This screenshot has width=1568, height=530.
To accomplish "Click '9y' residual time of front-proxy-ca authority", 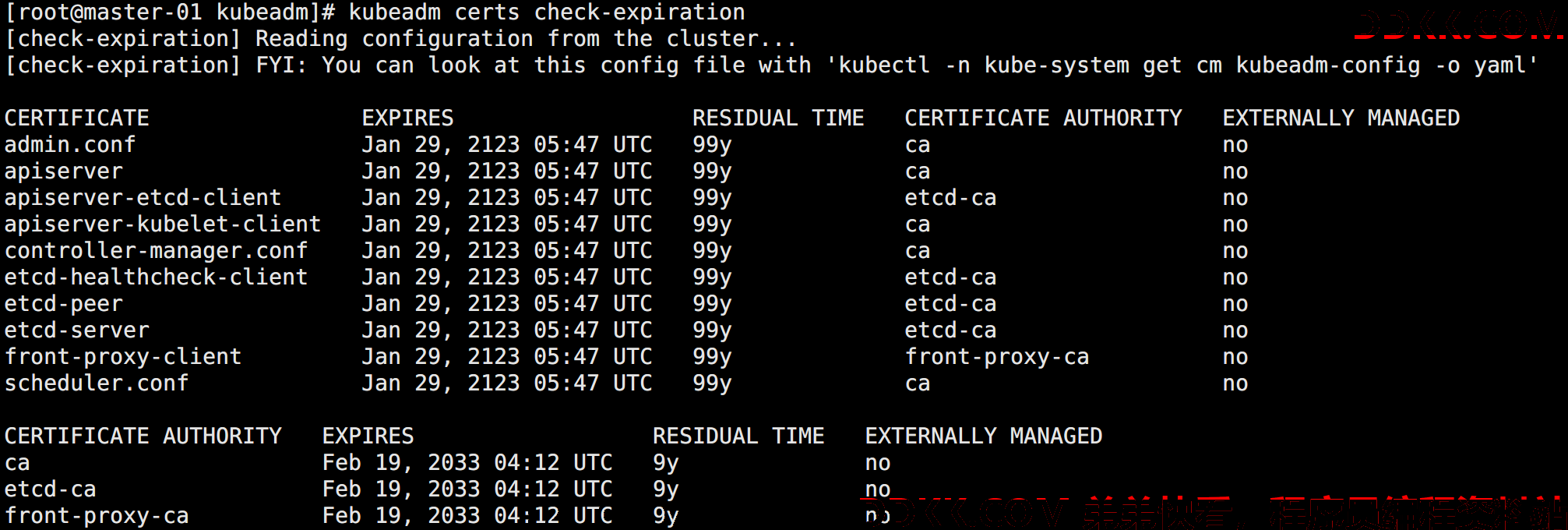I will pos(666,517).
